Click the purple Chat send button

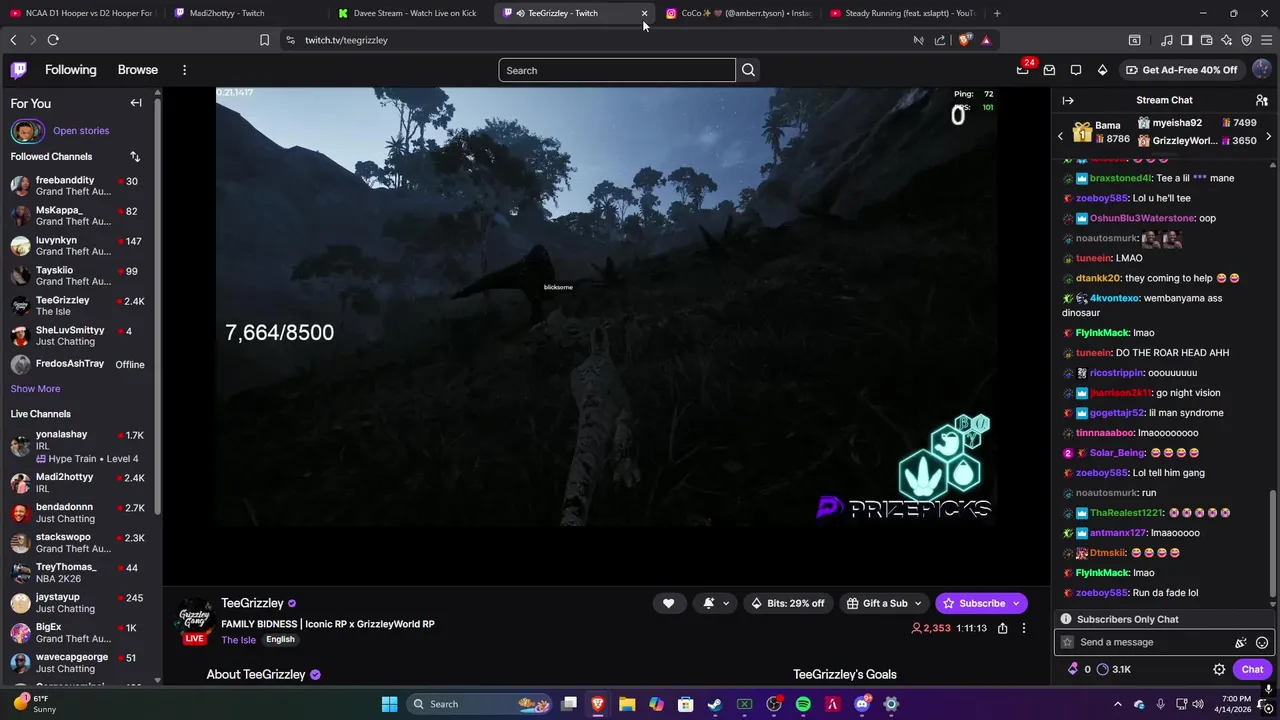tap(1252, 669)
